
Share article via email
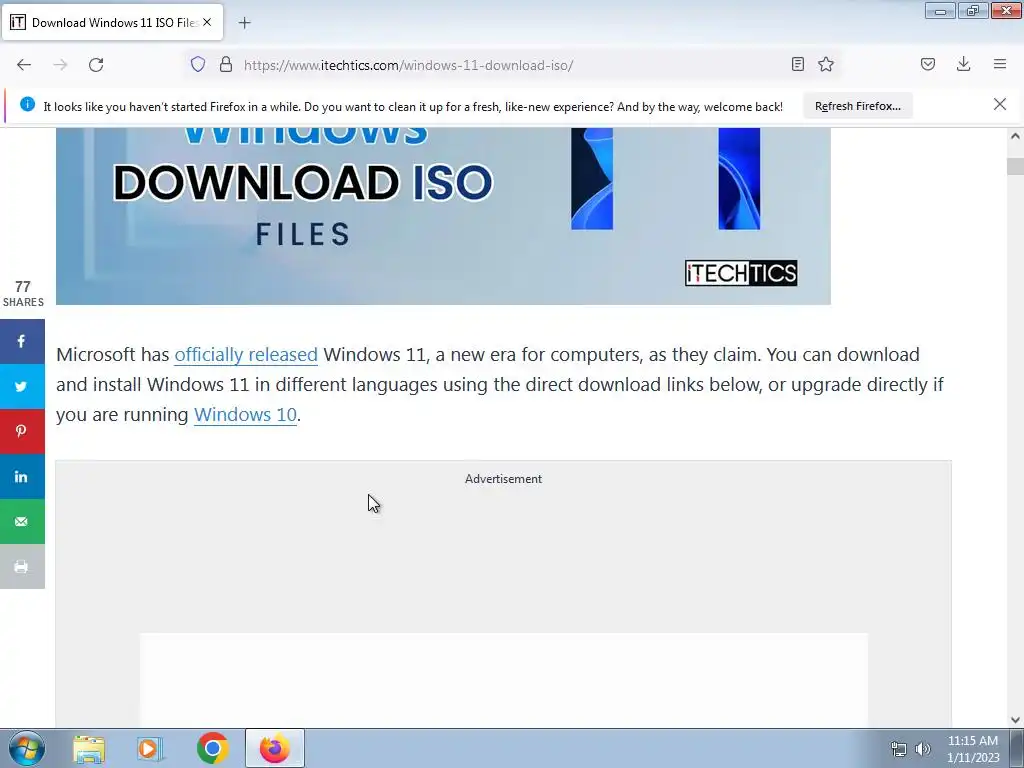22,522
